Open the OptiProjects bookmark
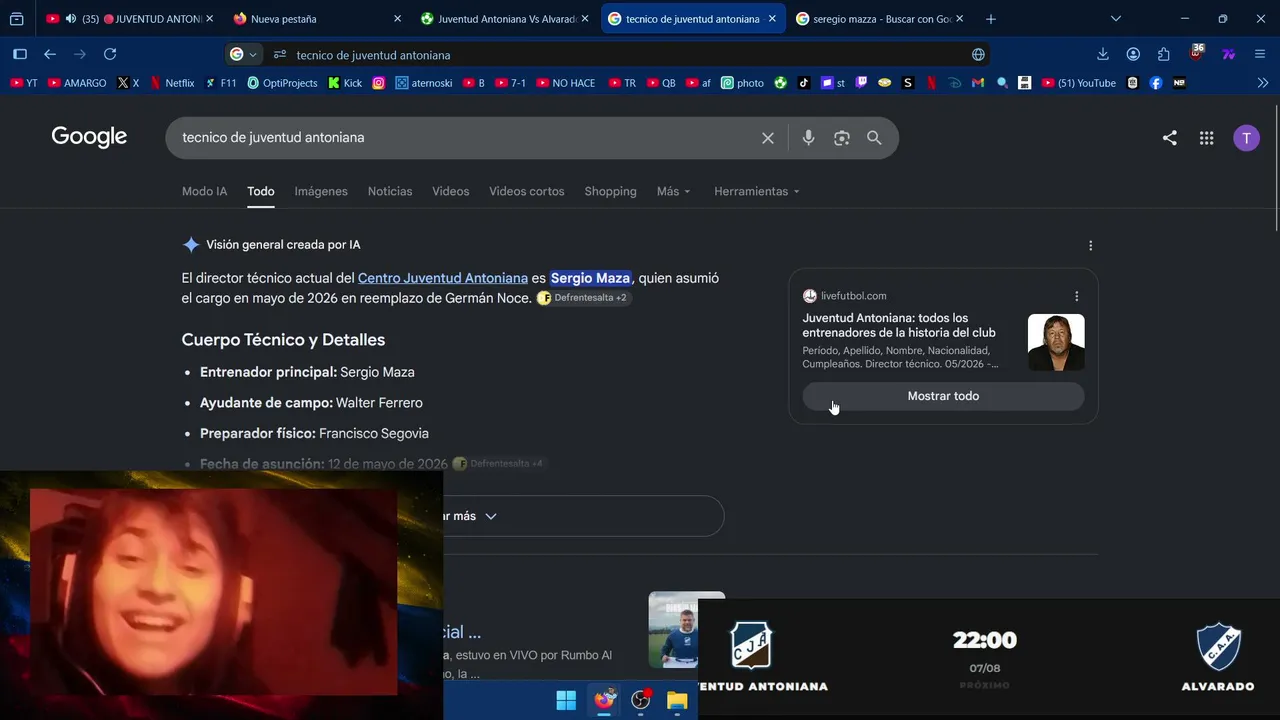This screenshot has height=720, width=1280. (282, 83)
